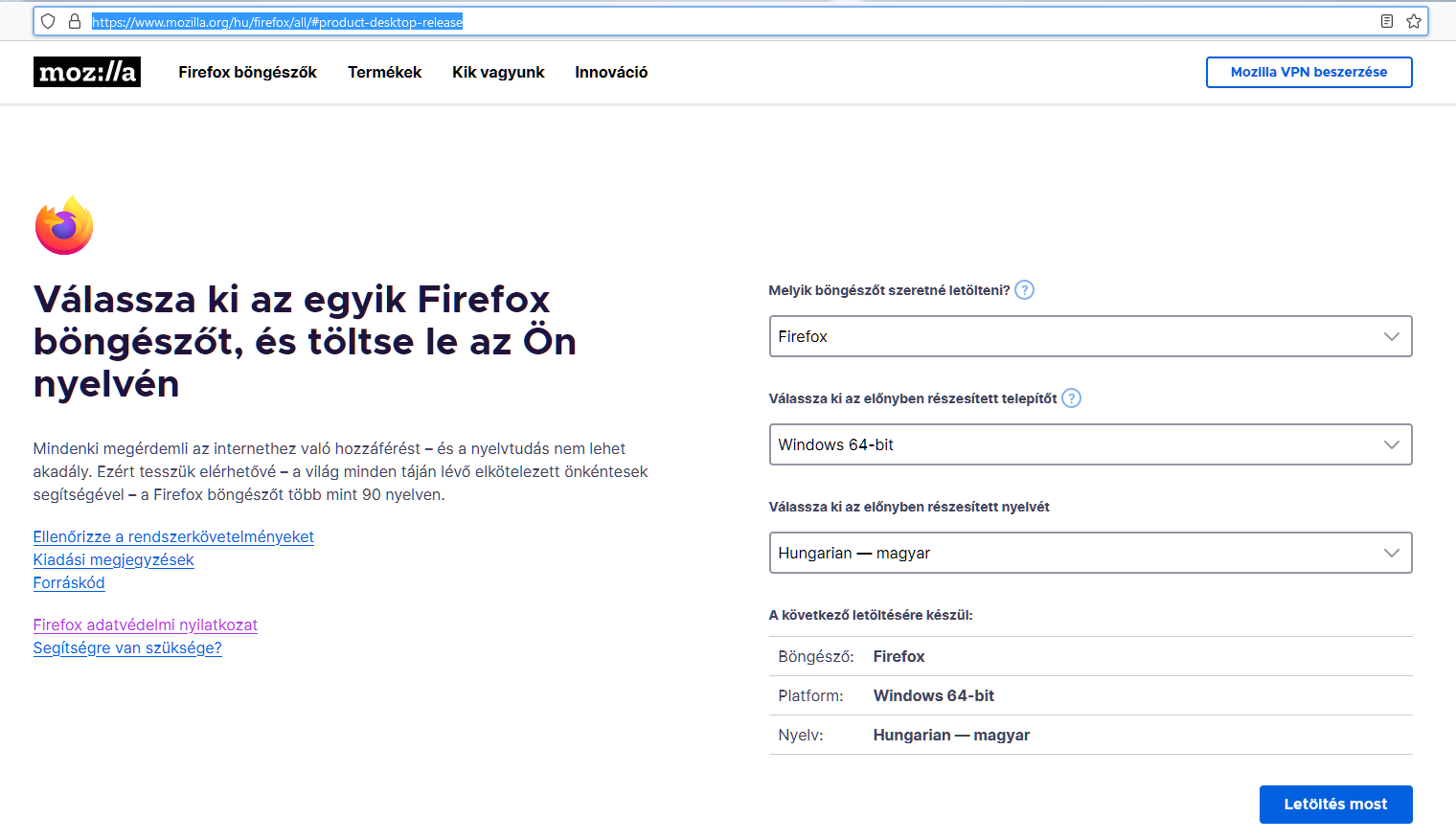Open Firefox adatvédelmi nyilatkozat link
This screenshot has height=840, width=1456.
click(x=146, y=624)
